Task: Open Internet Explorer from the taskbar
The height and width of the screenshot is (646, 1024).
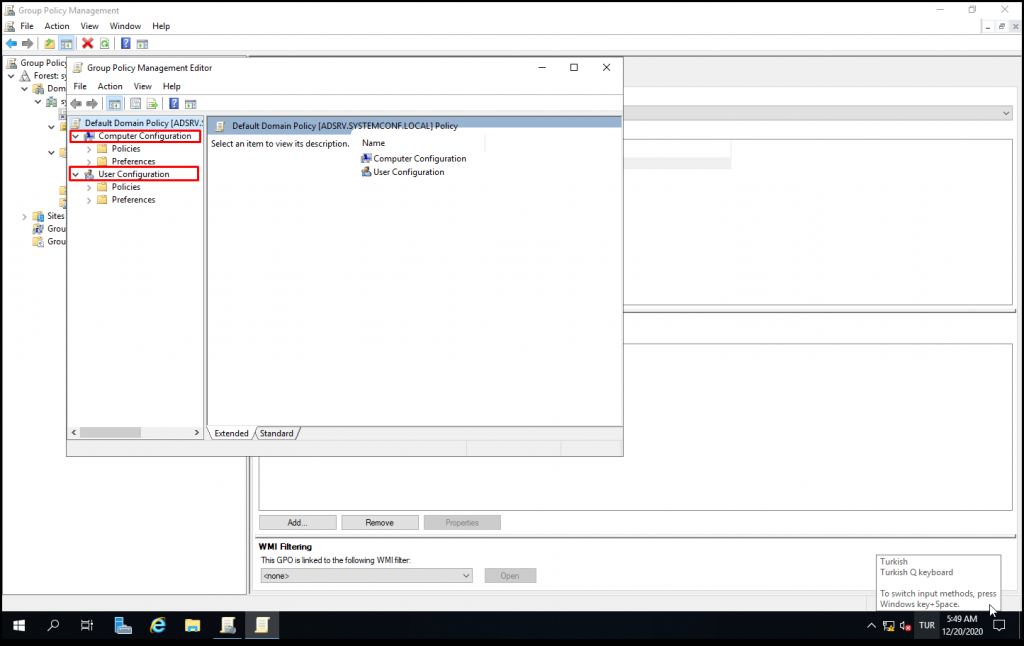Action: (x=158, y=625)
